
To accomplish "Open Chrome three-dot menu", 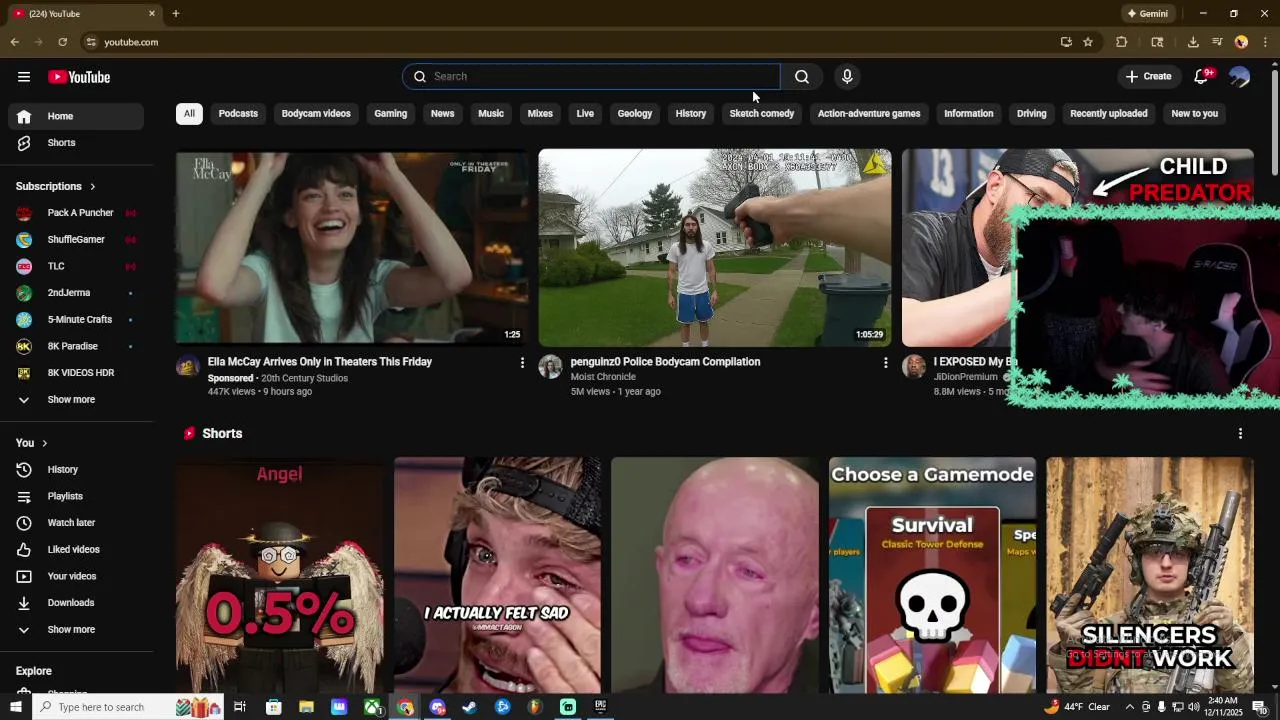I will click(x=1265, y=42).
